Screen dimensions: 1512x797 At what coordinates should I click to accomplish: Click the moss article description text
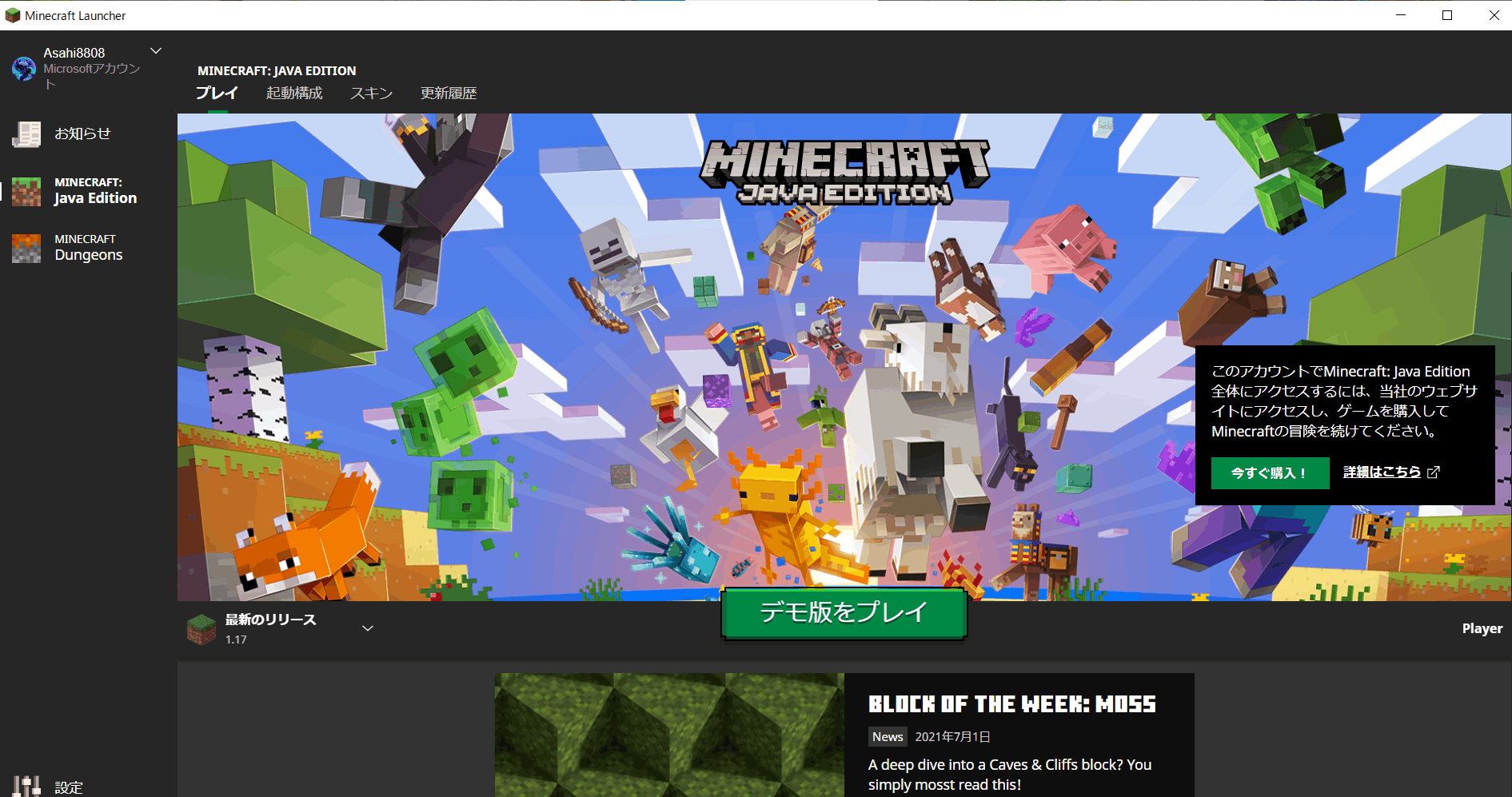point(1010,775)
